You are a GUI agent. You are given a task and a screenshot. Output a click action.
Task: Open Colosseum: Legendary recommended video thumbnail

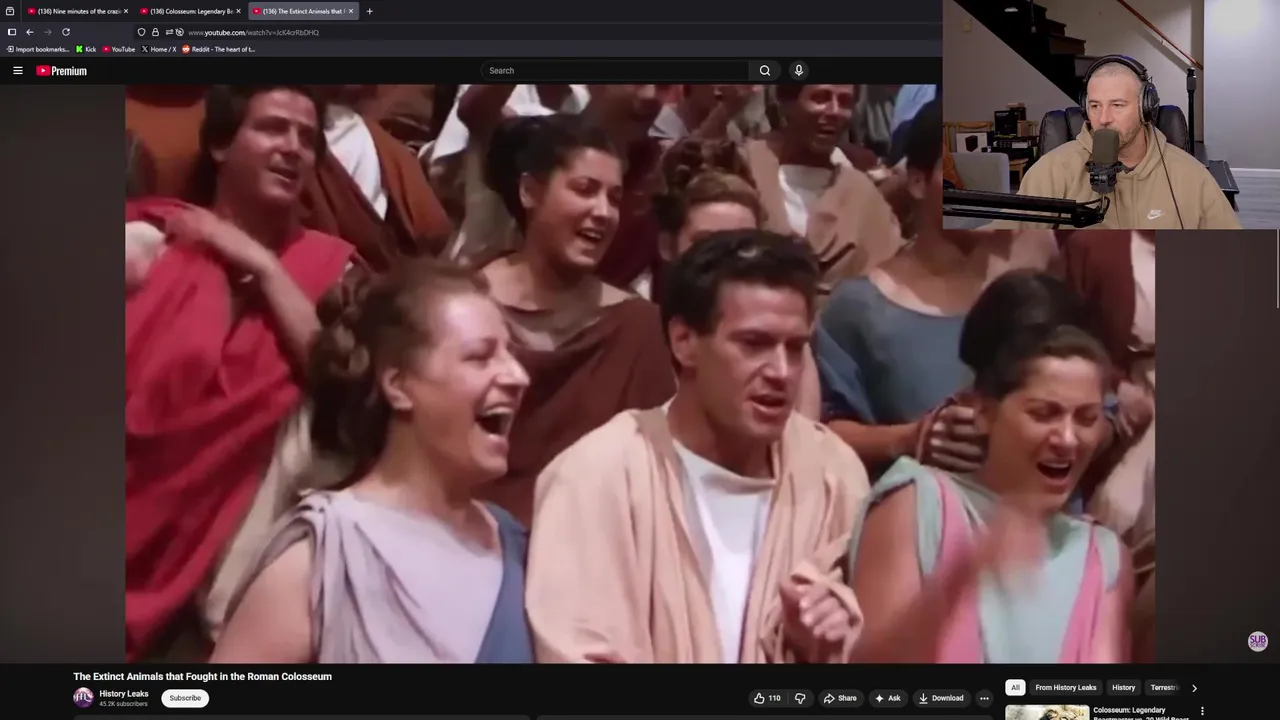click(1047, 712)
